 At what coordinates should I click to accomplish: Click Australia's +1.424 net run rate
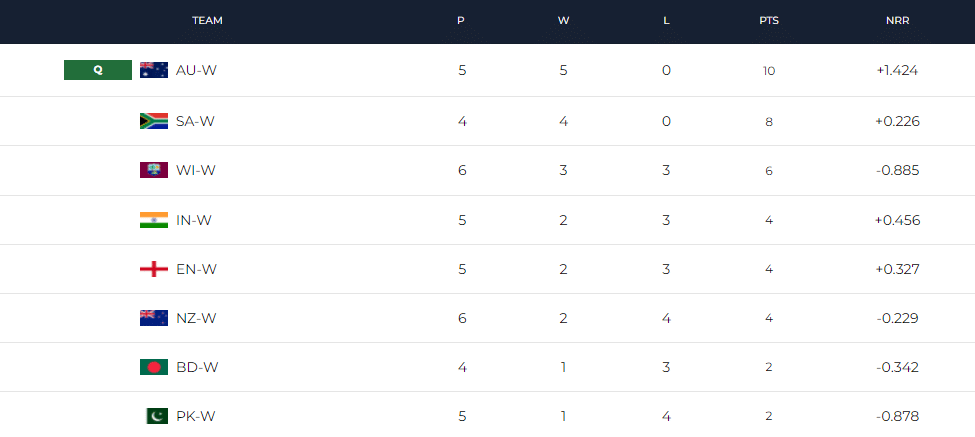(896, 70)
